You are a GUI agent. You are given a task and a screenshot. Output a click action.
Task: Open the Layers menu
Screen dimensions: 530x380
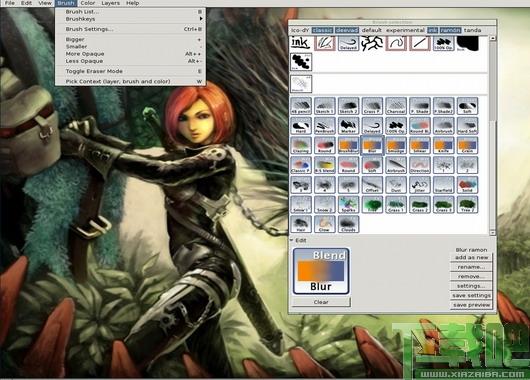[111, 3]
